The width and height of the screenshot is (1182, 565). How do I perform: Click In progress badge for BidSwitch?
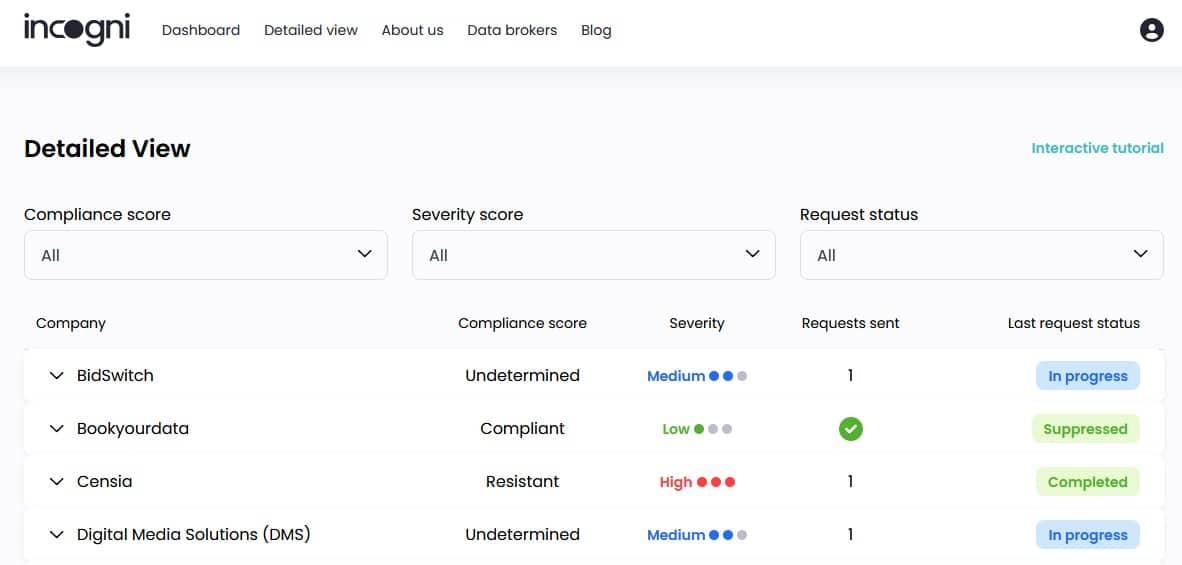coord(1088,376)
